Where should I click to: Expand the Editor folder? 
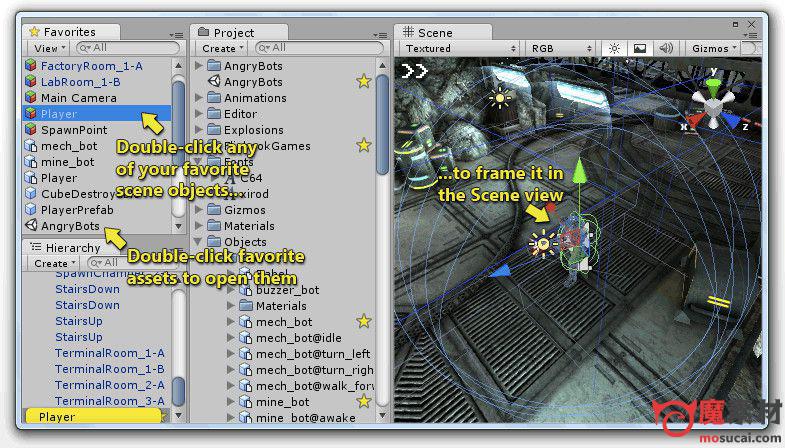(199, 114)
